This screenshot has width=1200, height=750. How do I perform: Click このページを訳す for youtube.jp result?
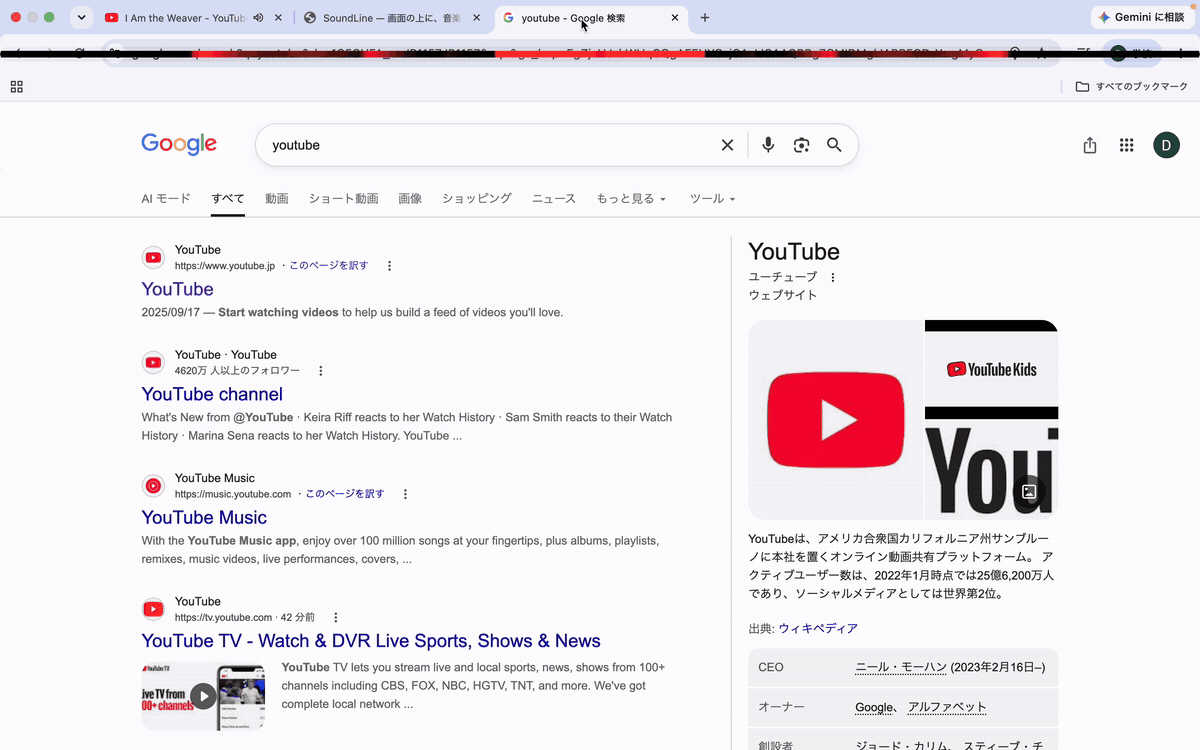(x=329, y=266)
